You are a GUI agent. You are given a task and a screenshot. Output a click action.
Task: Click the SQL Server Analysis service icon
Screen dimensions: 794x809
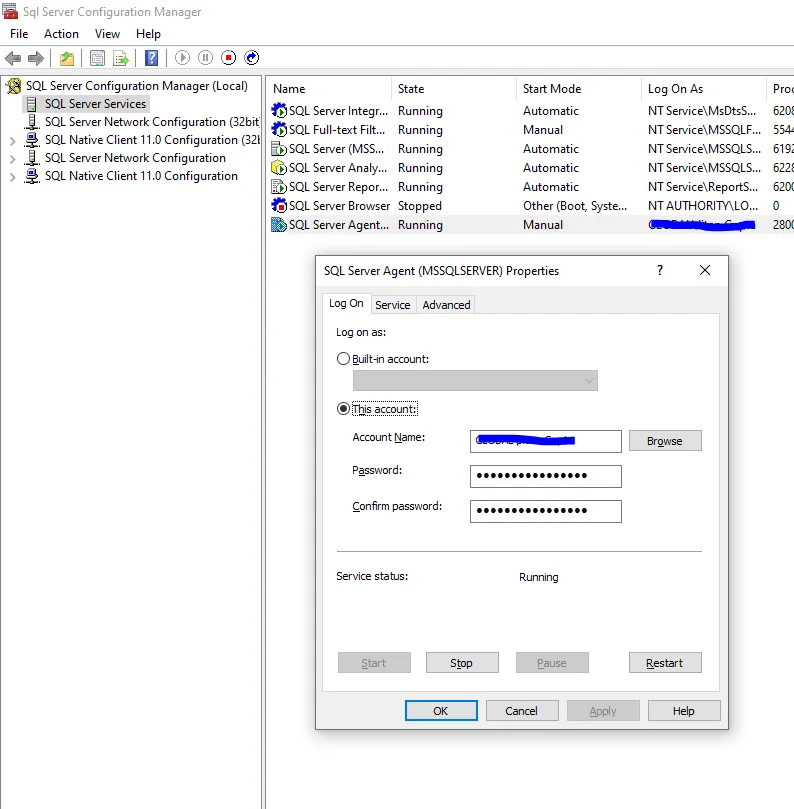[279, 168]
